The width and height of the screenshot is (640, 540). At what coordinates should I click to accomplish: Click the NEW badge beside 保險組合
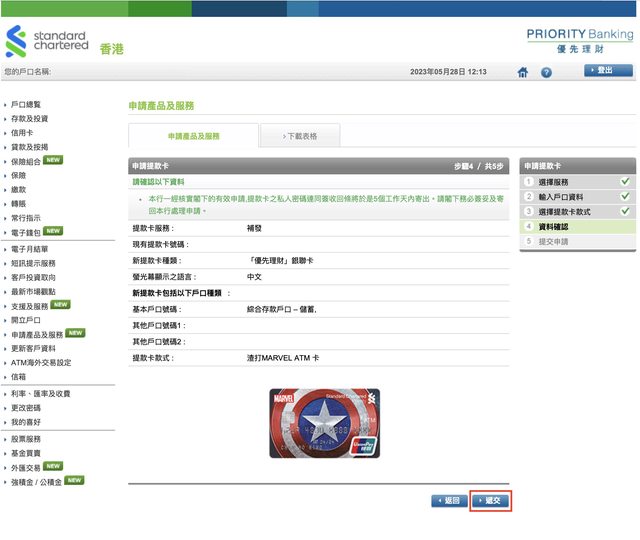pos(53,160)
